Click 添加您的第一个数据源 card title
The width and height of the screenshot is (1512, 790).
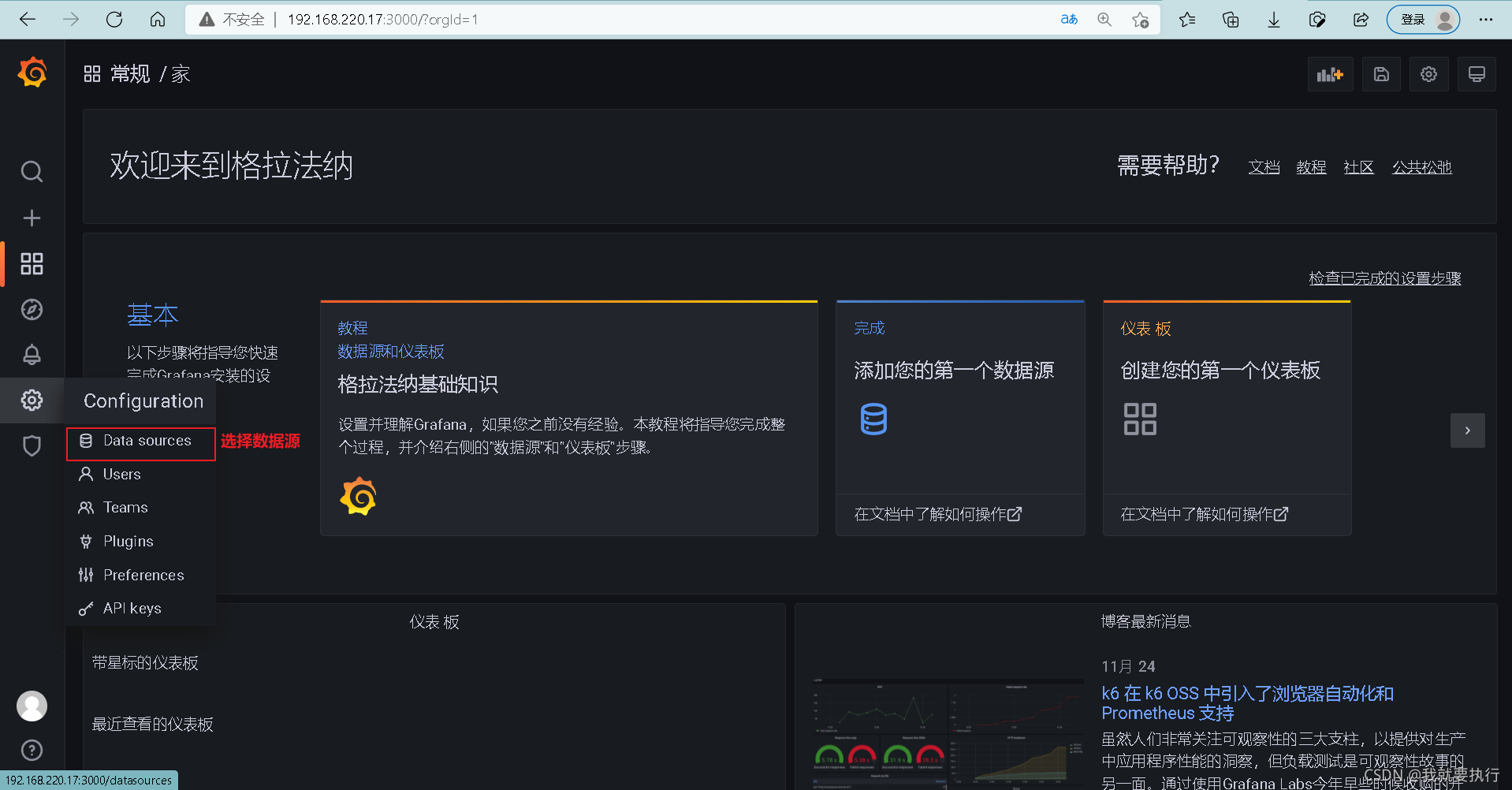954,370
